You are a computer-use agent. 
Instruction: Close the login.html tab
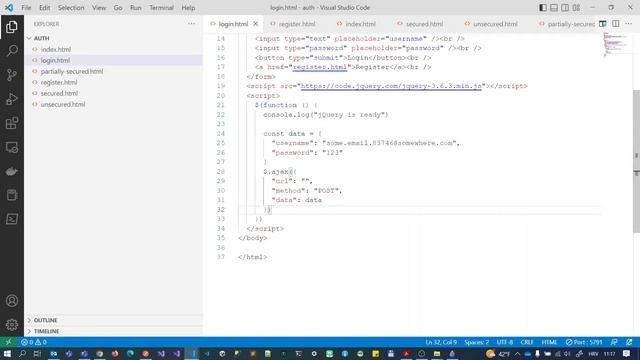[x=256, y=24]
